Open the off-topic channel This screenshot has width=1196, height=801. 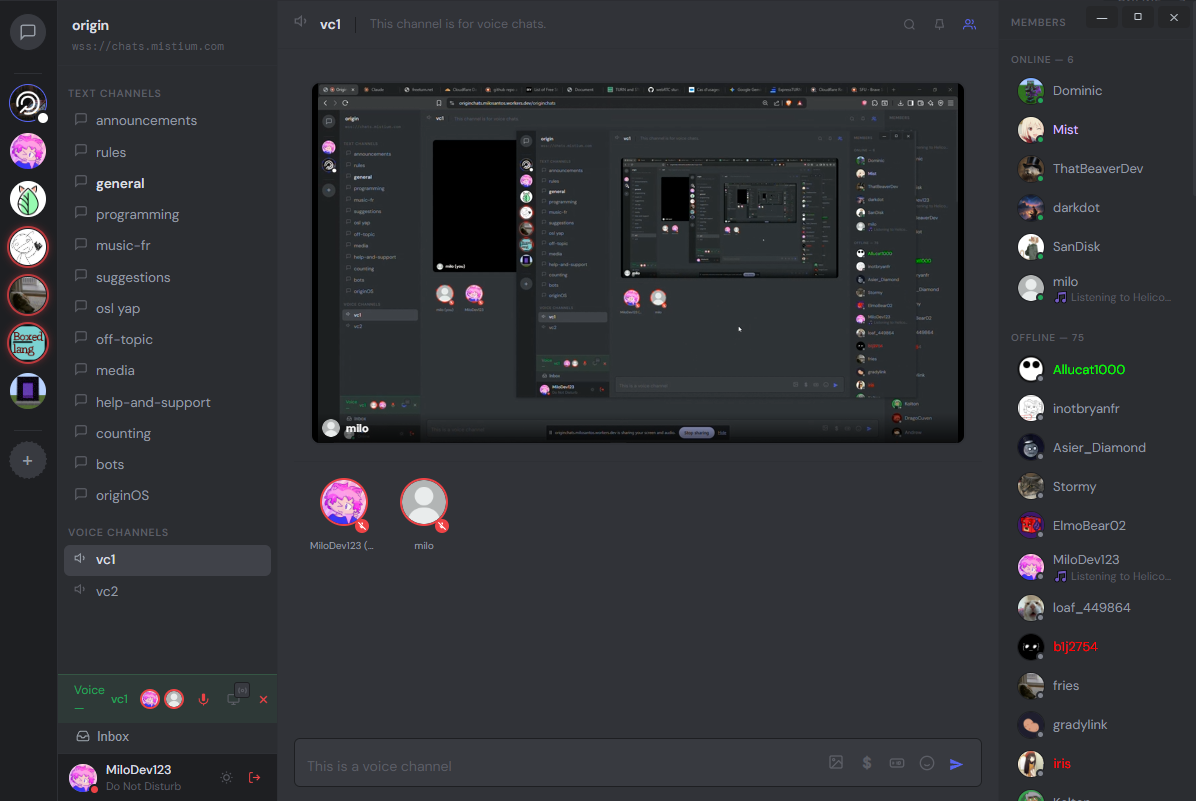(167, 339)
